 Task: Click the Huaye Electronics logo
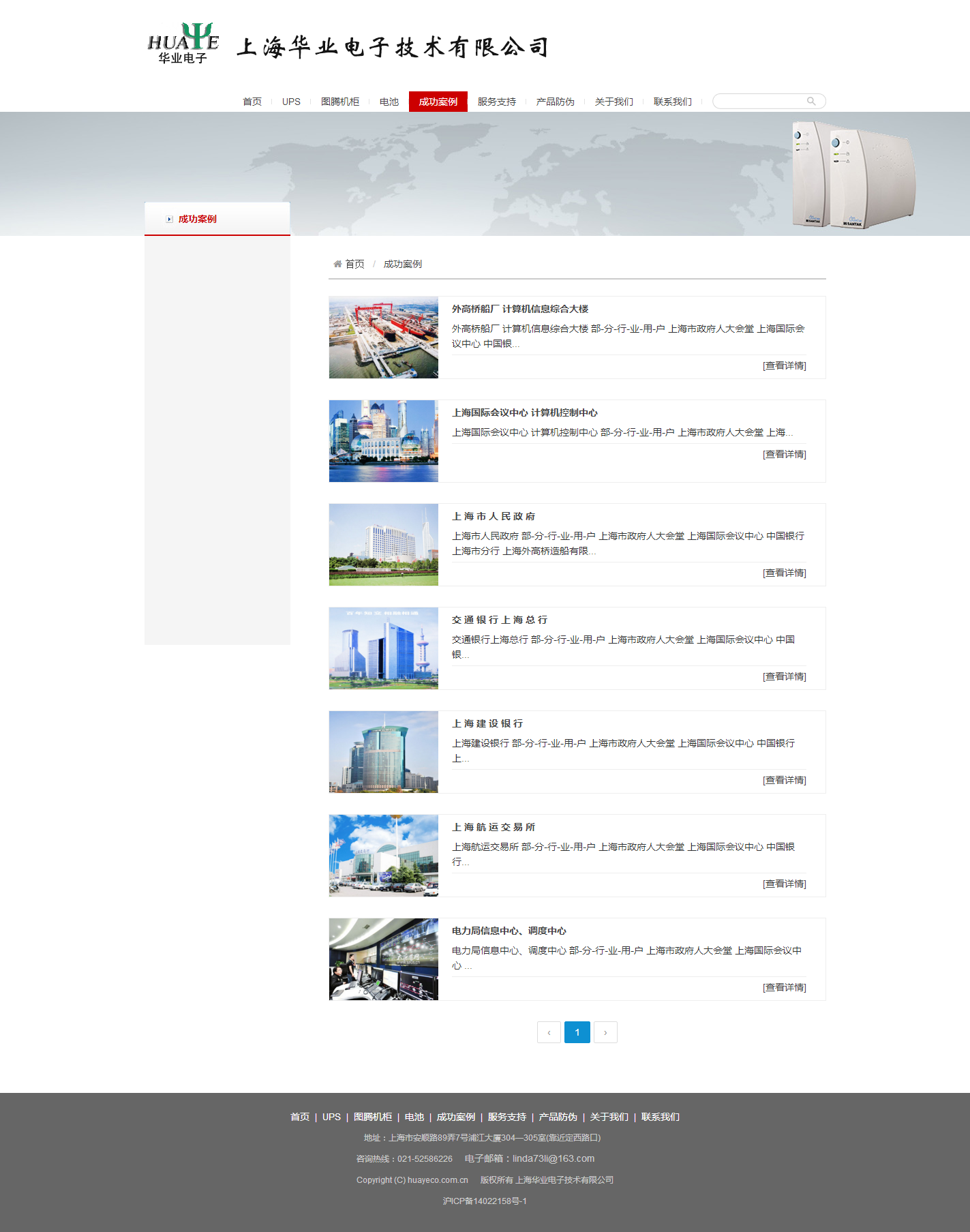pos(183,44)
